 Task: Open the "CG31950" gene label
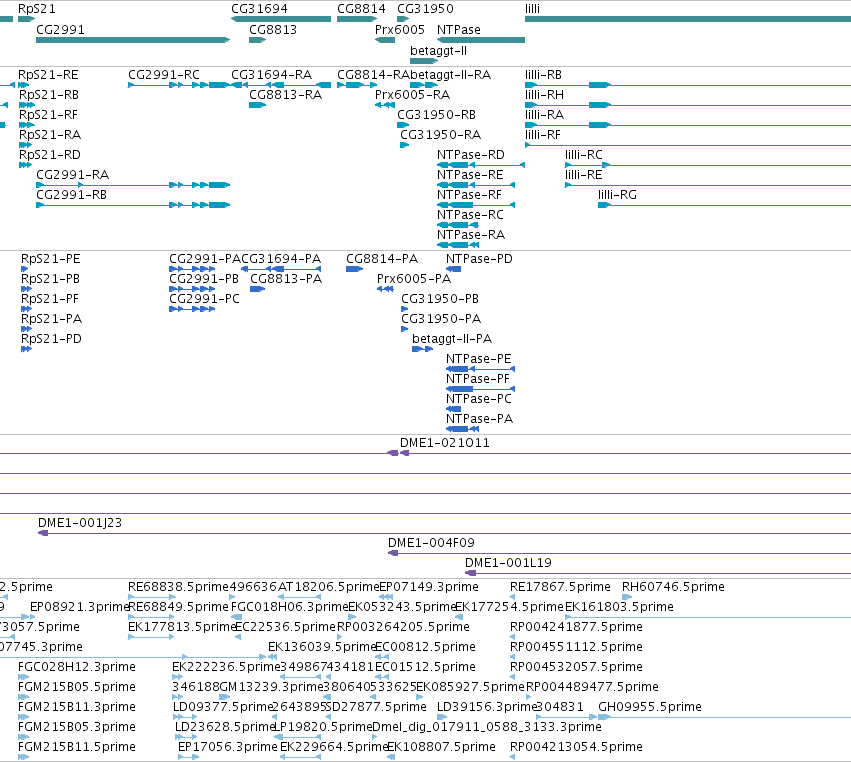coord(426,9)
